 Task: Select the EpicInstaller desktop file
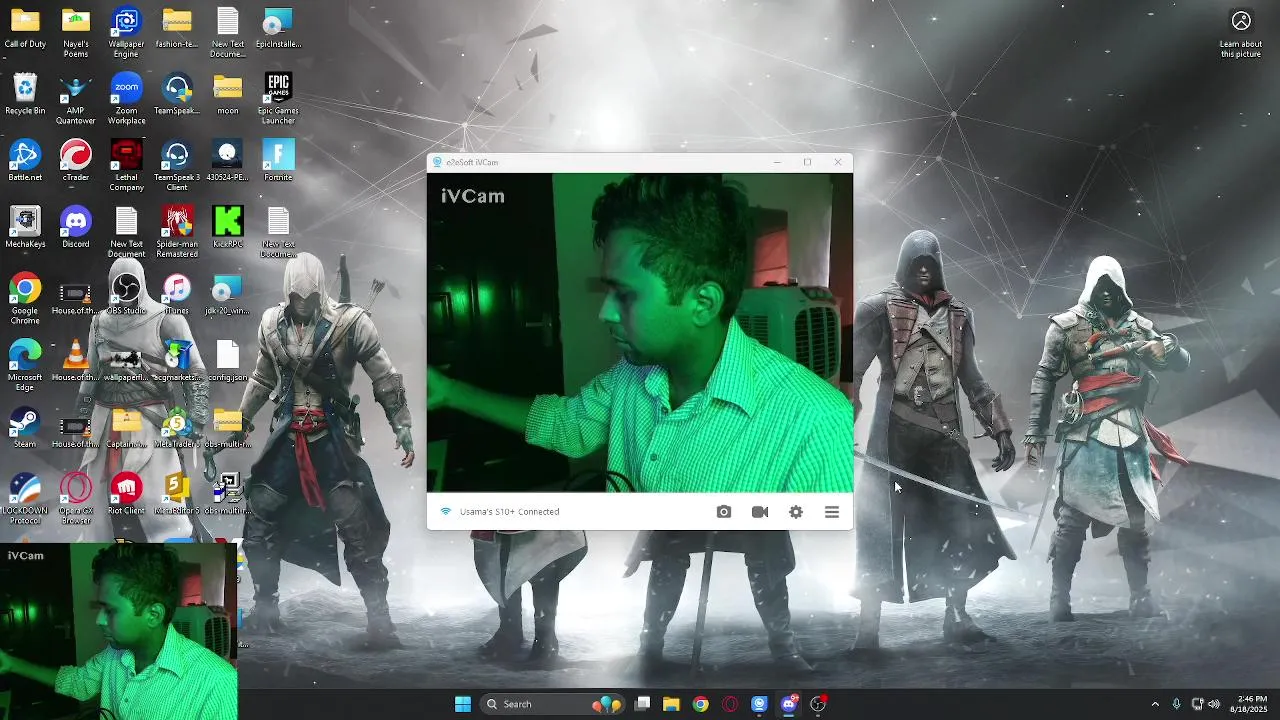[x=278, y=28]
